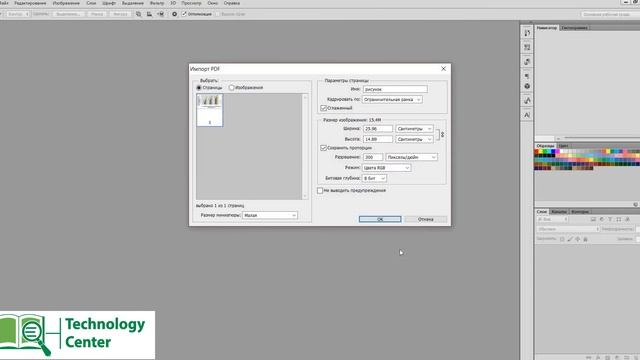Viewport: 640px width, 360px height.
Task: Click pixel layer filter icon in Layers panel
Action: (x=593, y=219)
